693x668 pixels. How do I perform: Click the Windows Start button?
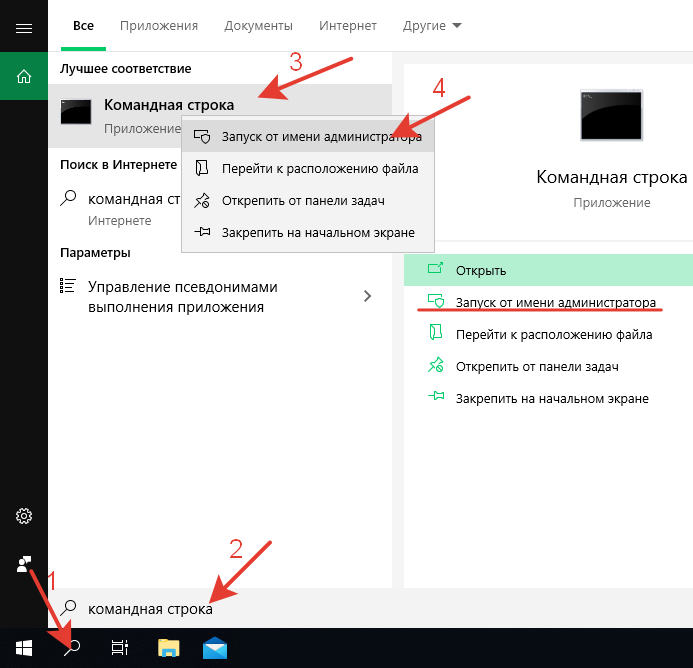[x=24, y=649]
